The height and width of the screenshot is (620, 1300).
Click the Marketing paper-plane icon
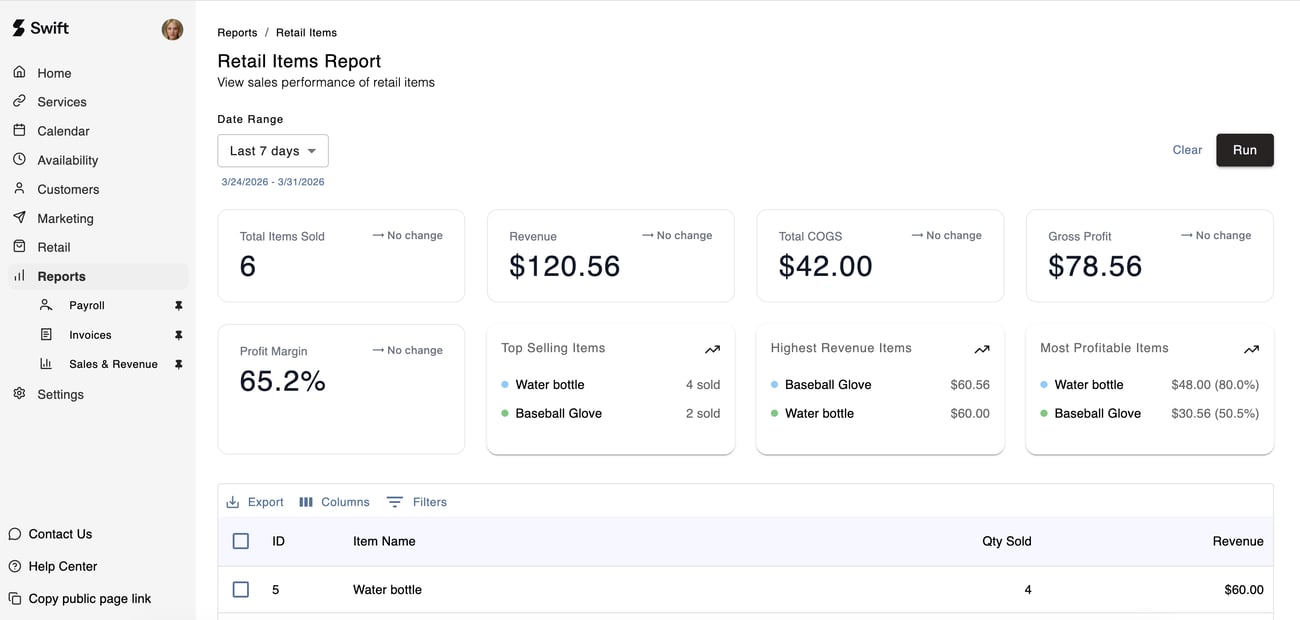pyautogui.click(x=19, y=218)
